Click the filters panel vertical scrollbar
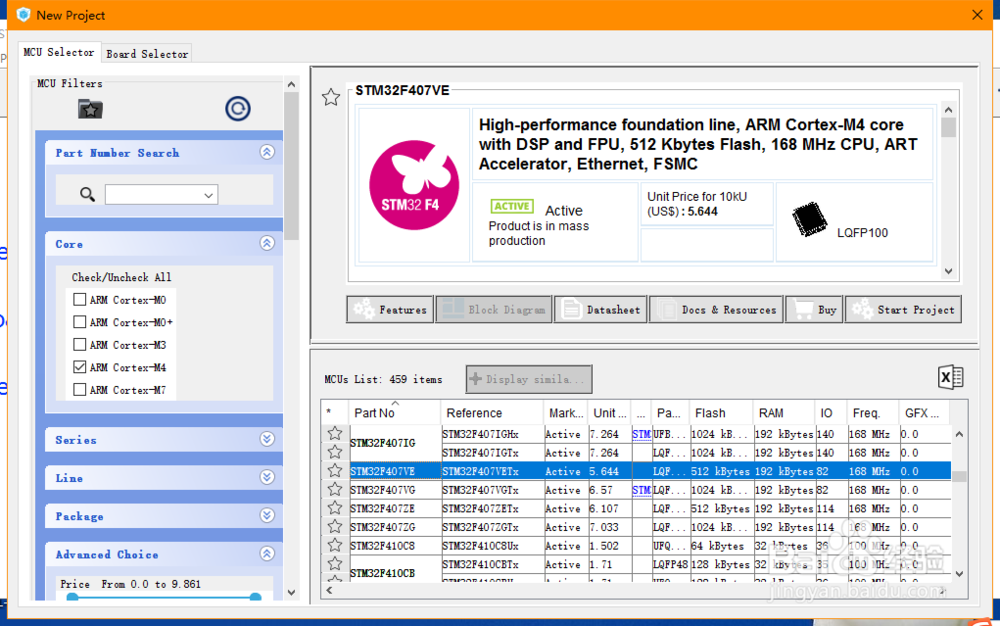Screen dimensions: 1000x626 (x=291, y=166)
